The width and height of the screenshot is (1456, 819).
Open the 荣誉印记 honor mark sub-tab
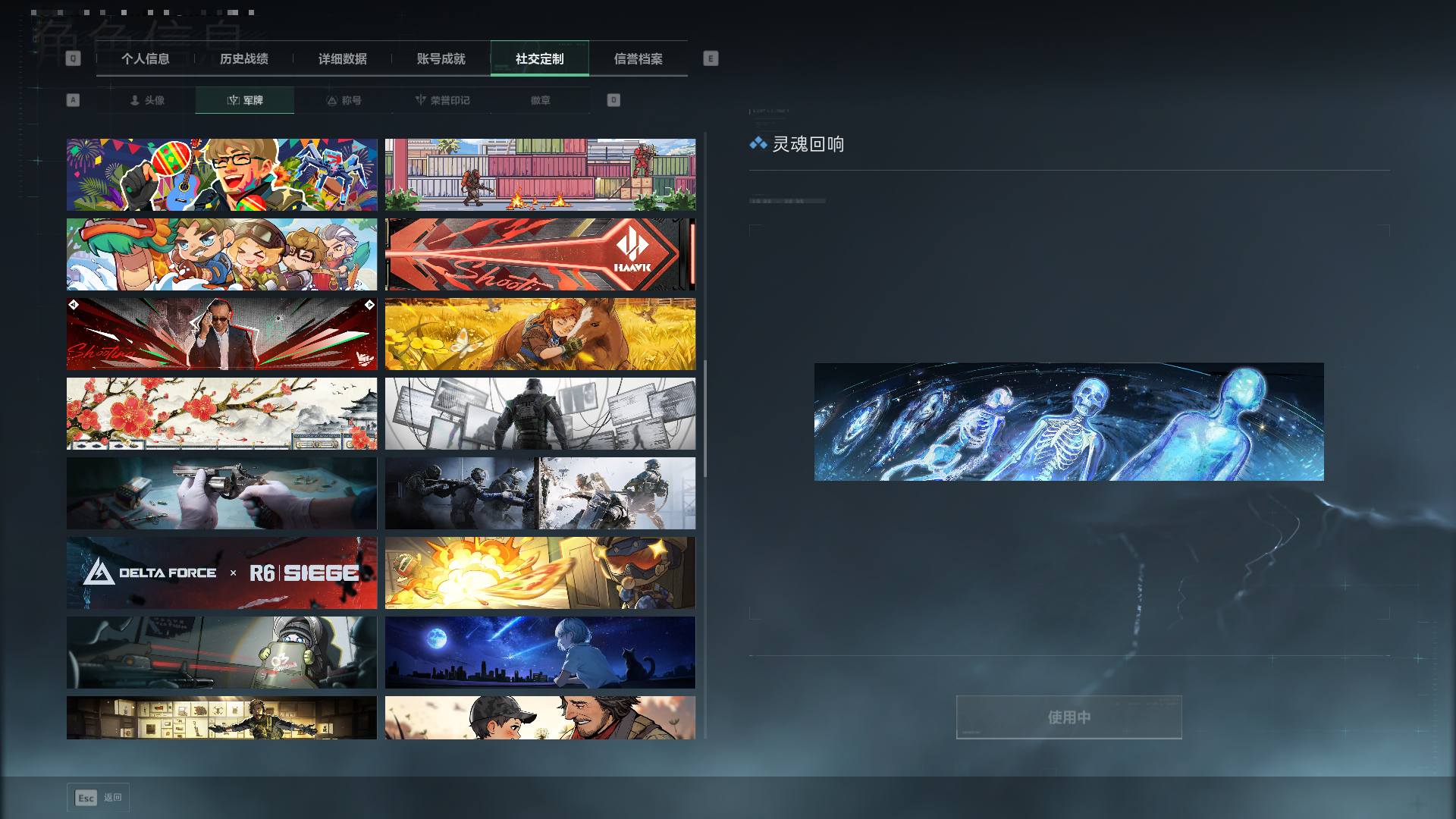click(x=442, y=100)
